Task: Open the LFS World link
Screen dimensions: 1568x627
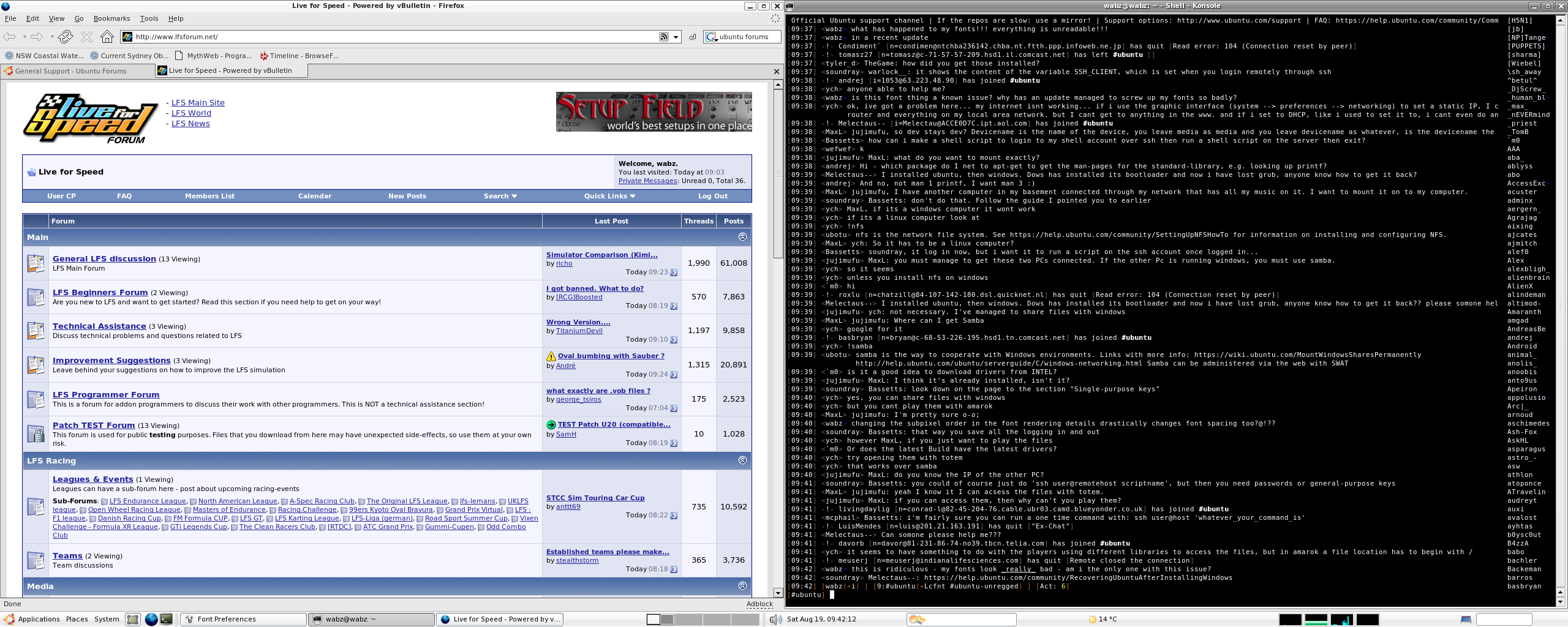Action: [191, 113]
